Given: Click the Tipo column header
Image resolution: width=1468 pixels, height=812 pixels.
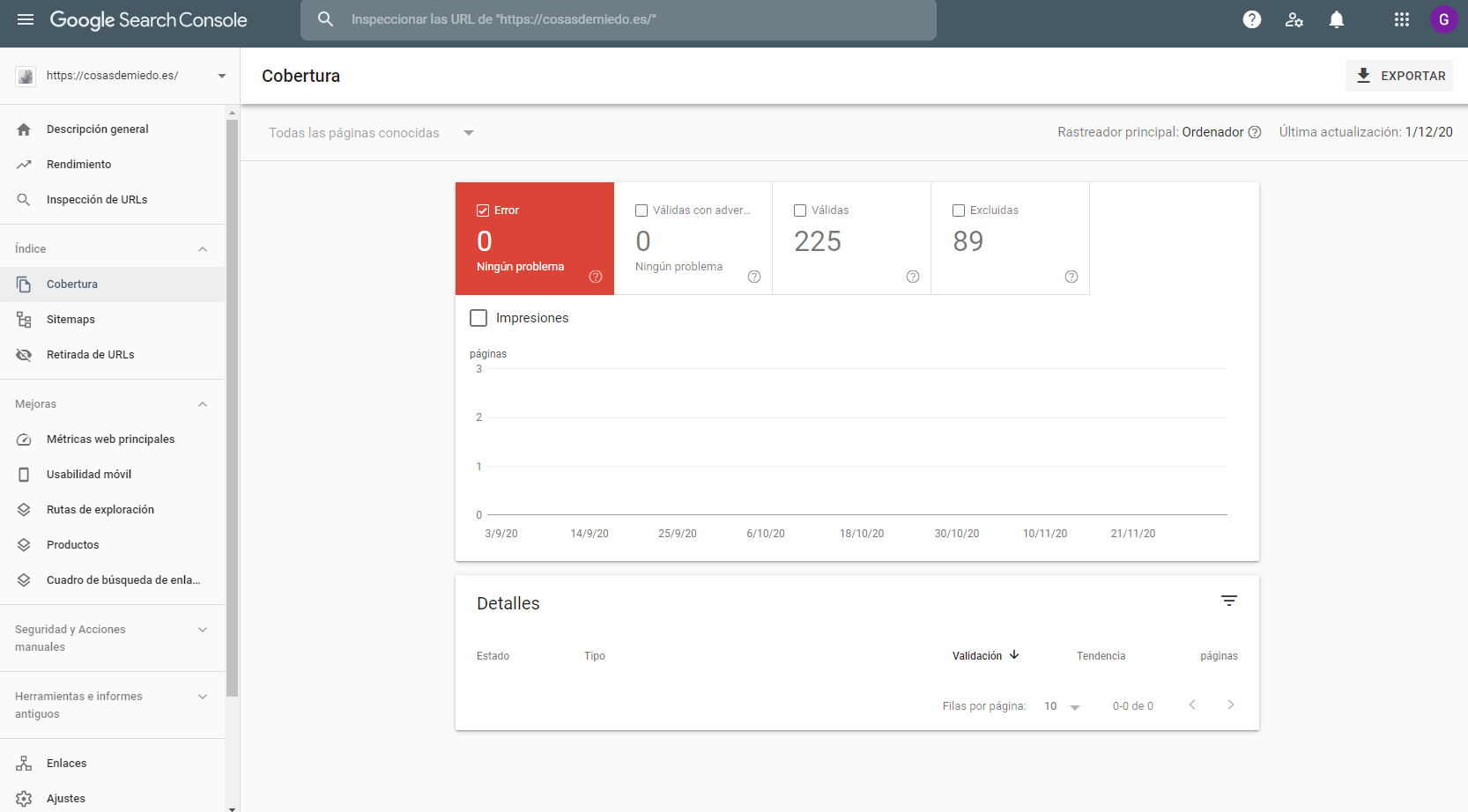Looking at the screenshot, I should (x=595, y=656).
